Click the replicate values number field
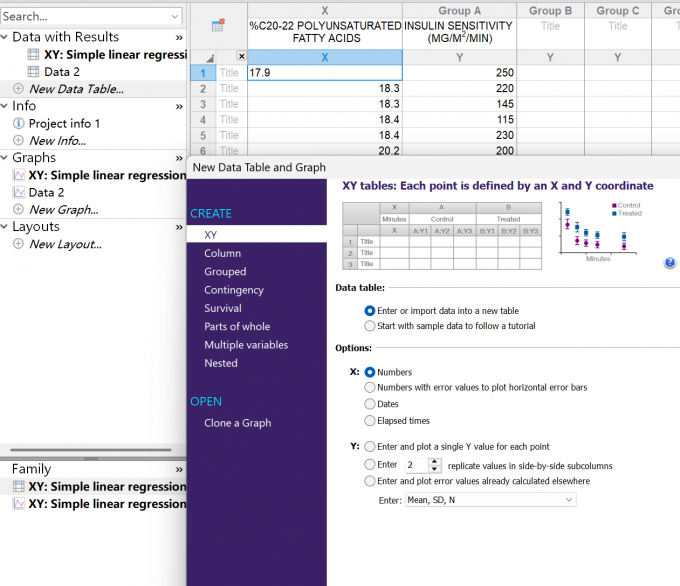Screen dimensions: 680x586 (417, 465)
